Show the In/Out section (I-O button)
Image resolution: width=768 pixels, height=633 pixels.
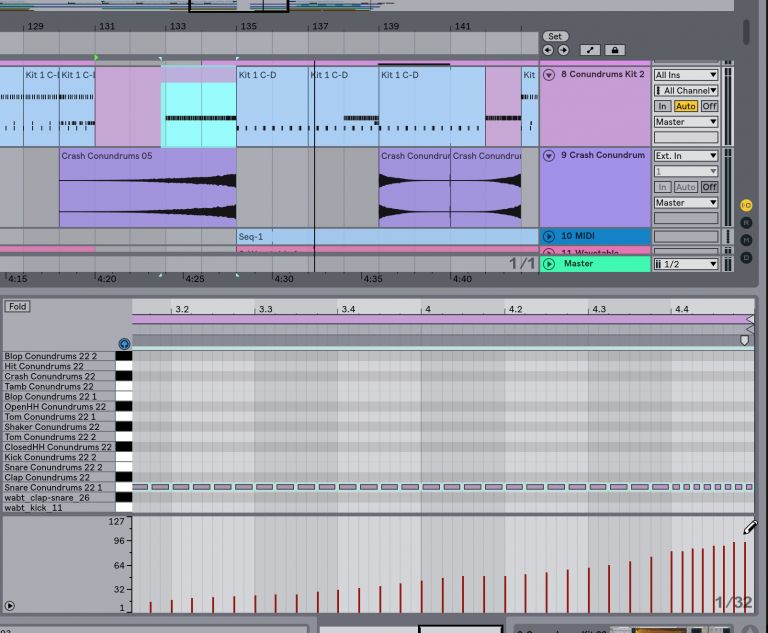[746, 205]
